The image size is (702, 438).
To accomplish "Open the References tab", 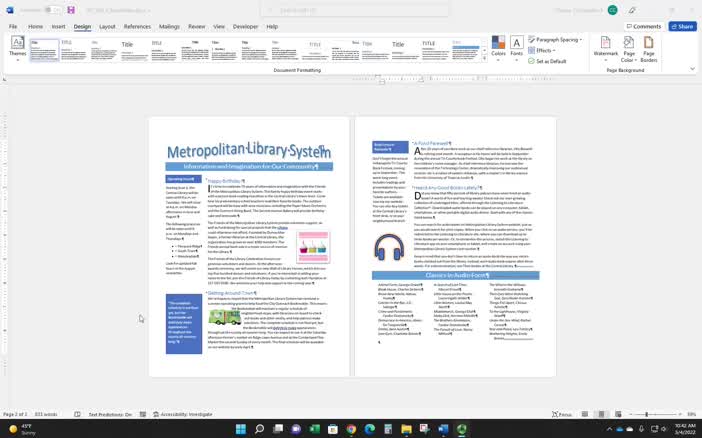I will 137,27.
